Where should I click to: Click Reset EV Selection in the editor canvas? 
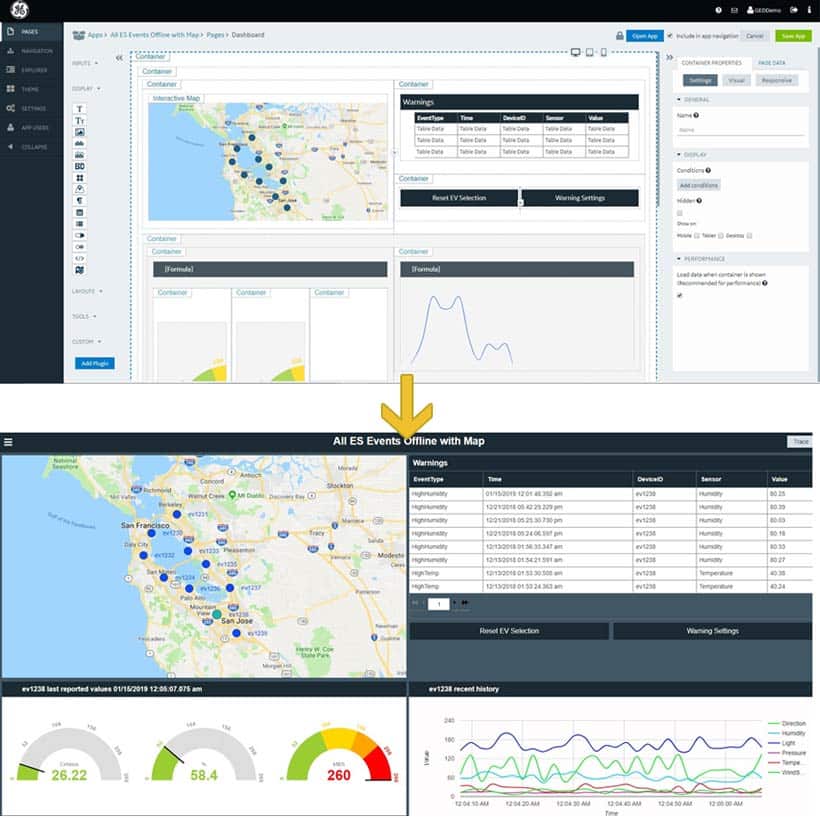click(459, 198)
